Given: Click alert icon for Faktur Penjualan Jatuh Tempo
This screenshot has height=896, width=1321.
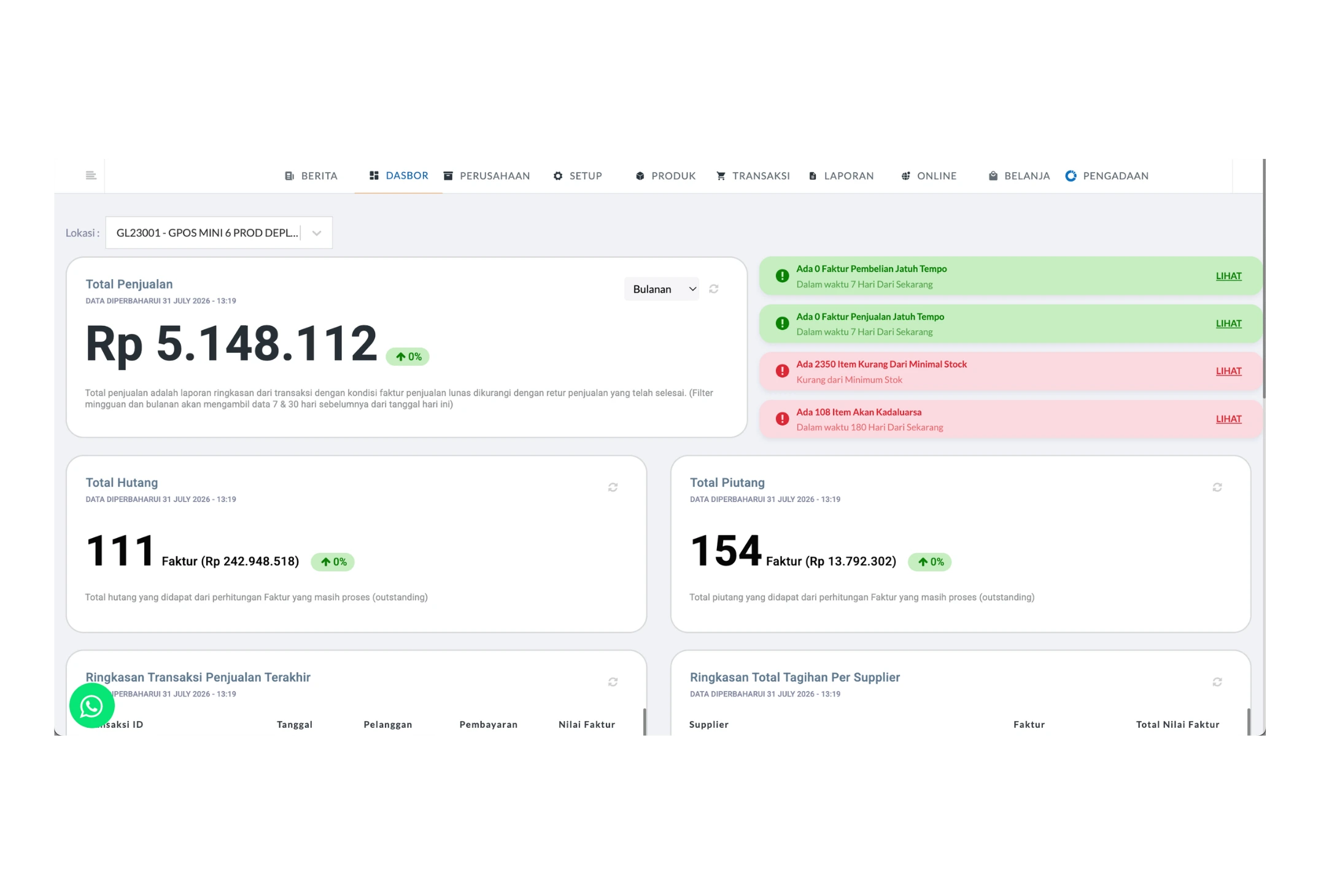Looking at the screenshot, I should [782, 323].
